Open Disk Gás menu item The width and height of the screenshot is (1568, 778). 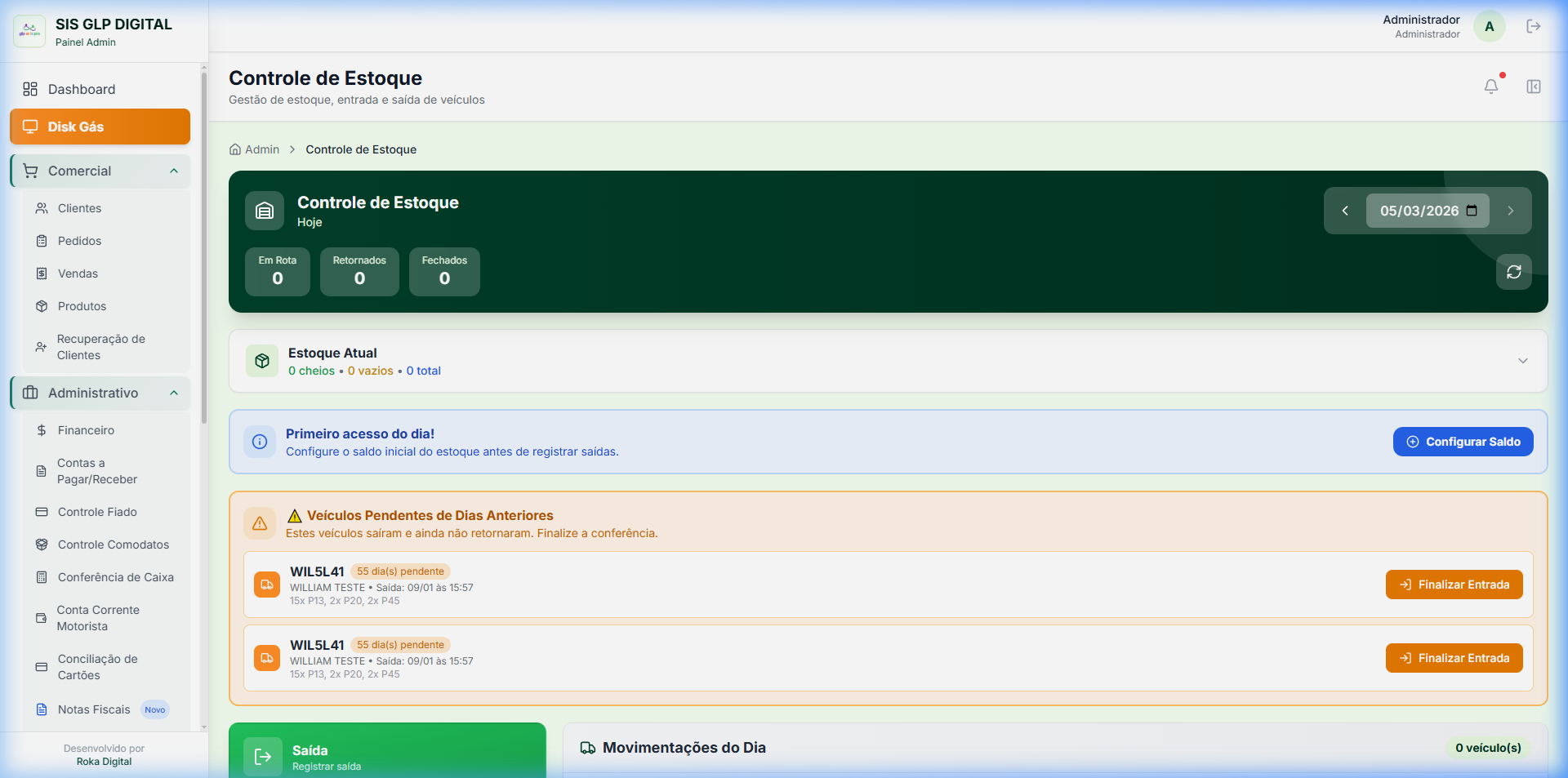[x=100, y=127]
